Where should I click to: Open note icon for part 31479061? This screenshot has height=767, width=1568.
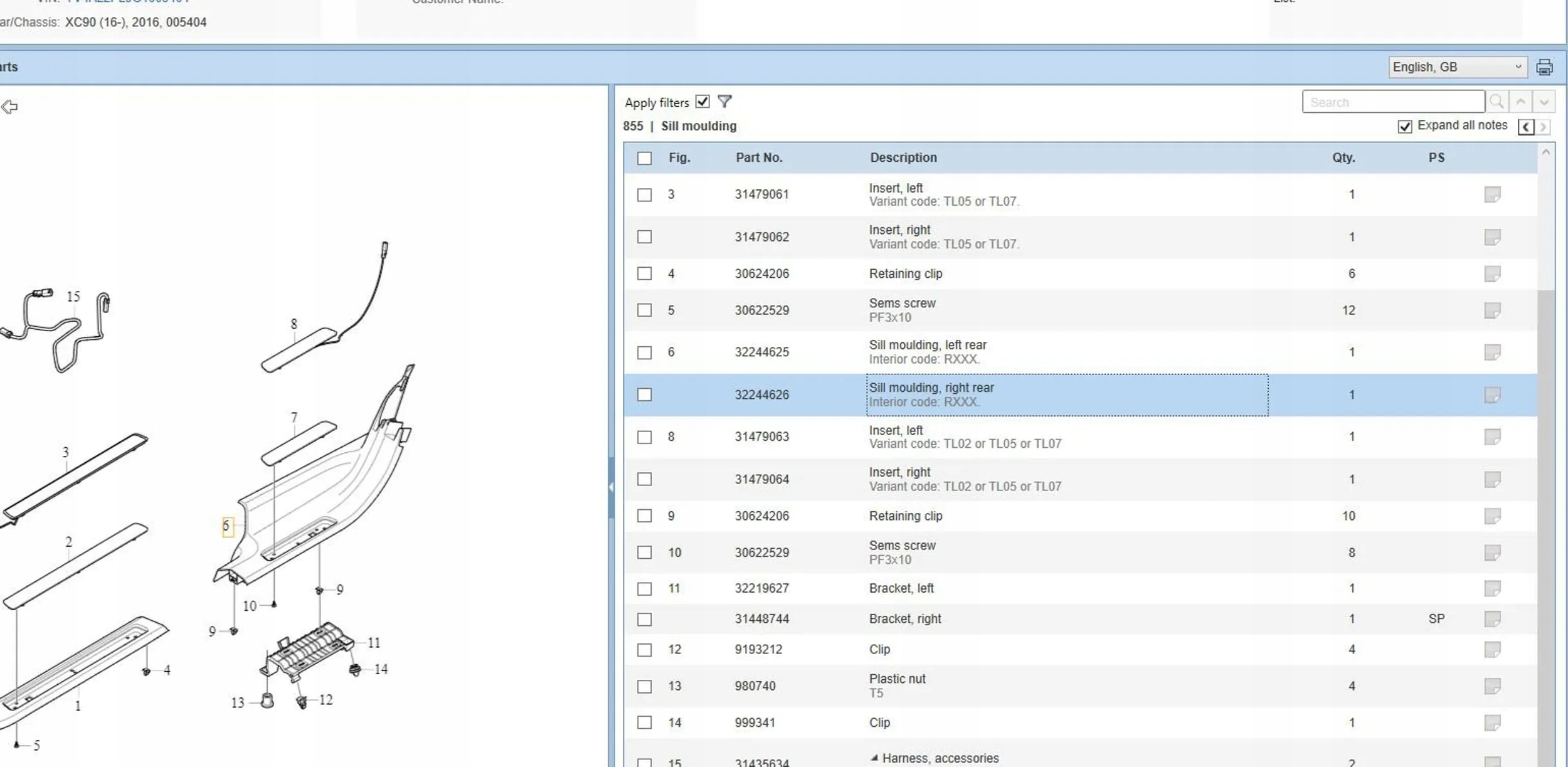[x=1492, y=194]
